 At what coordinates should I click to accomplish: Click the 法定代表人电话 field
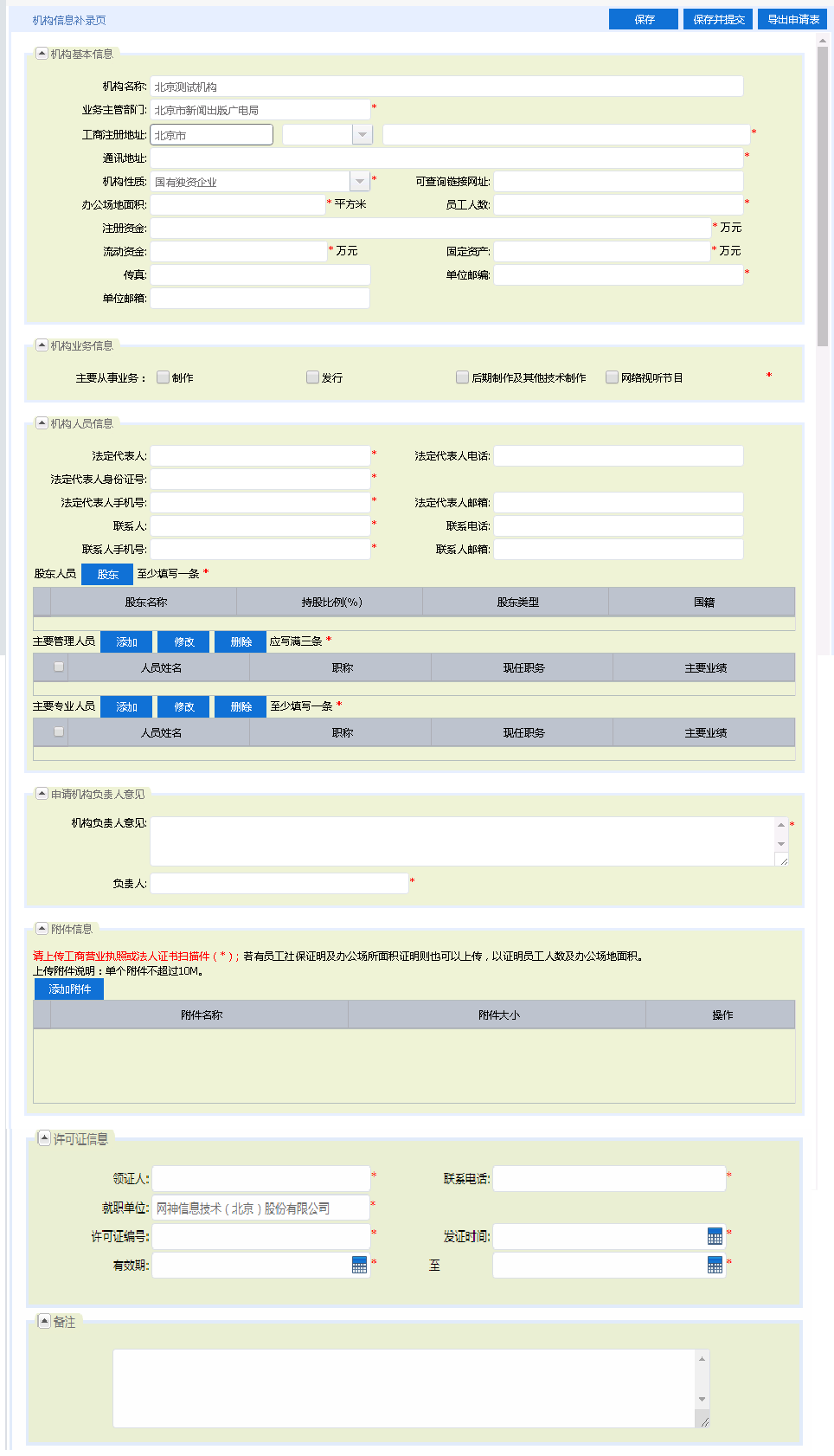pos(619,455)
